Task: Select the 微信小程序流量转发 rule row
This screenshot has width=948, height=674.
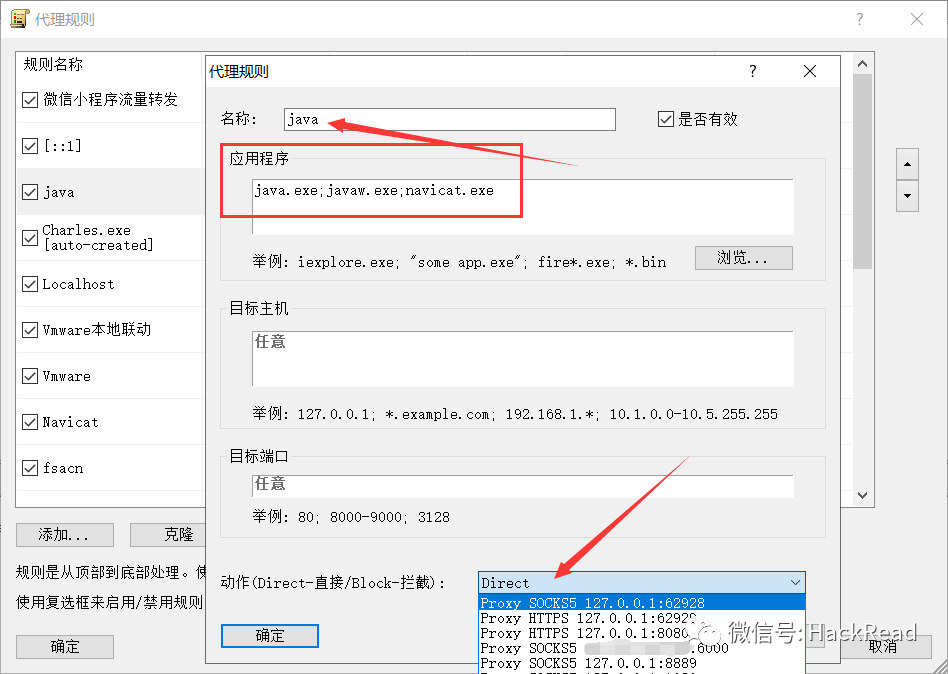Action: coord(110,100)
